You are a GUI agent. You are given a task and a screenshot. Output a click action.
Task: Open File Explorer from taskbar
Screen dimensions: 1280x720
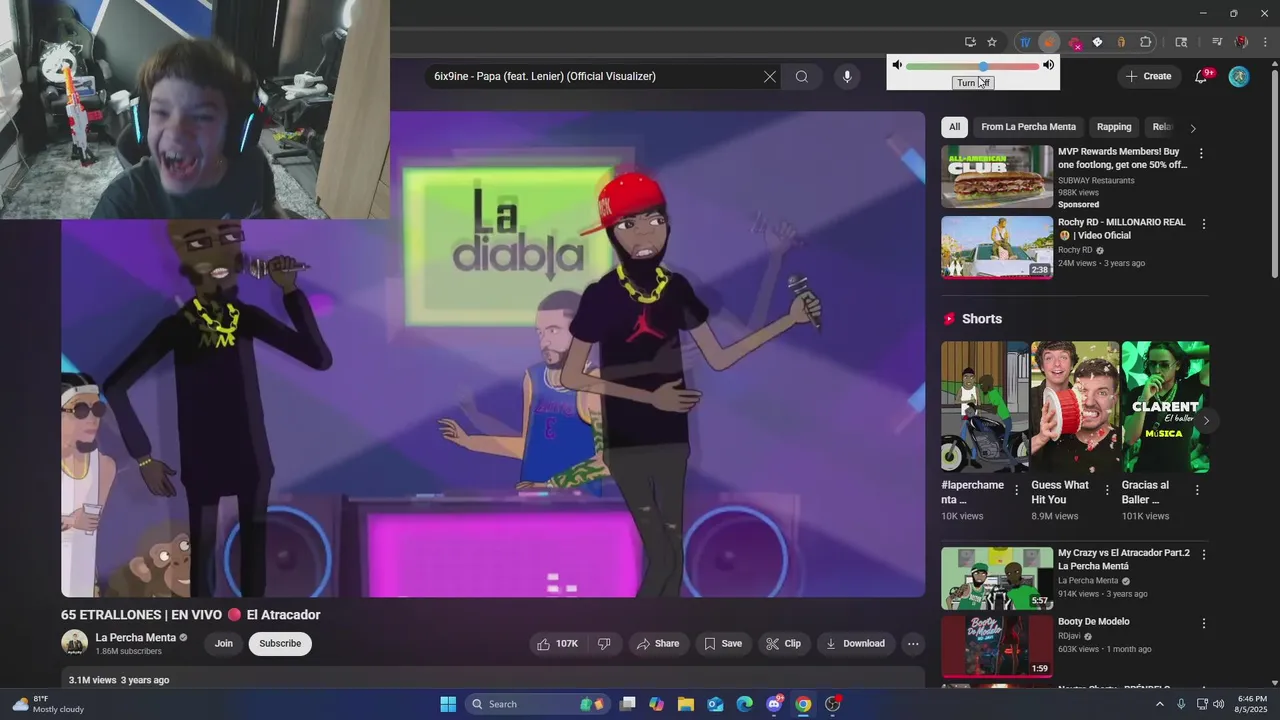click(x=686, y=704)
